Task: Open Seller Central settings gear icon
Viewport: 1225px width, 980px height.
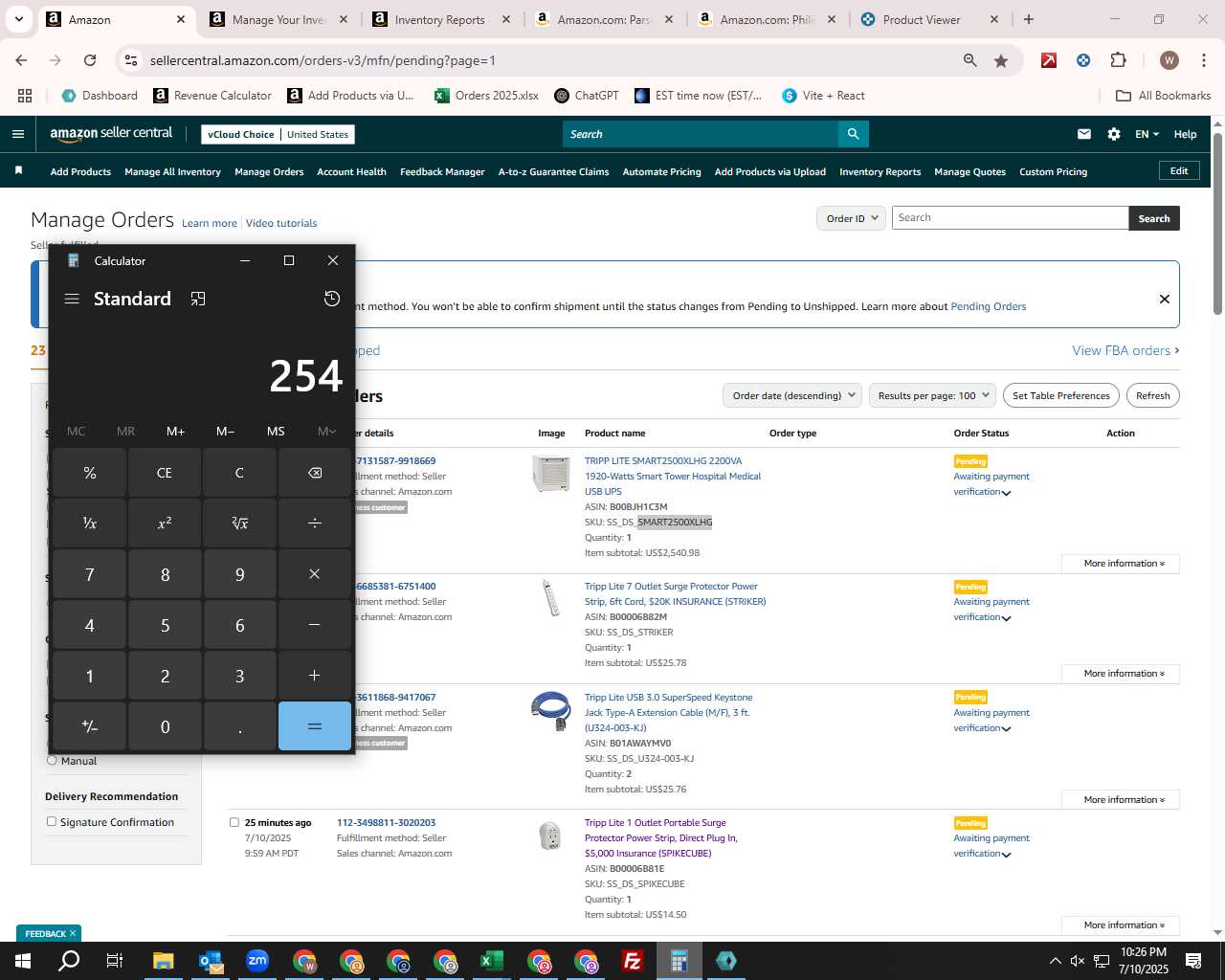Action: point(1114,134)
